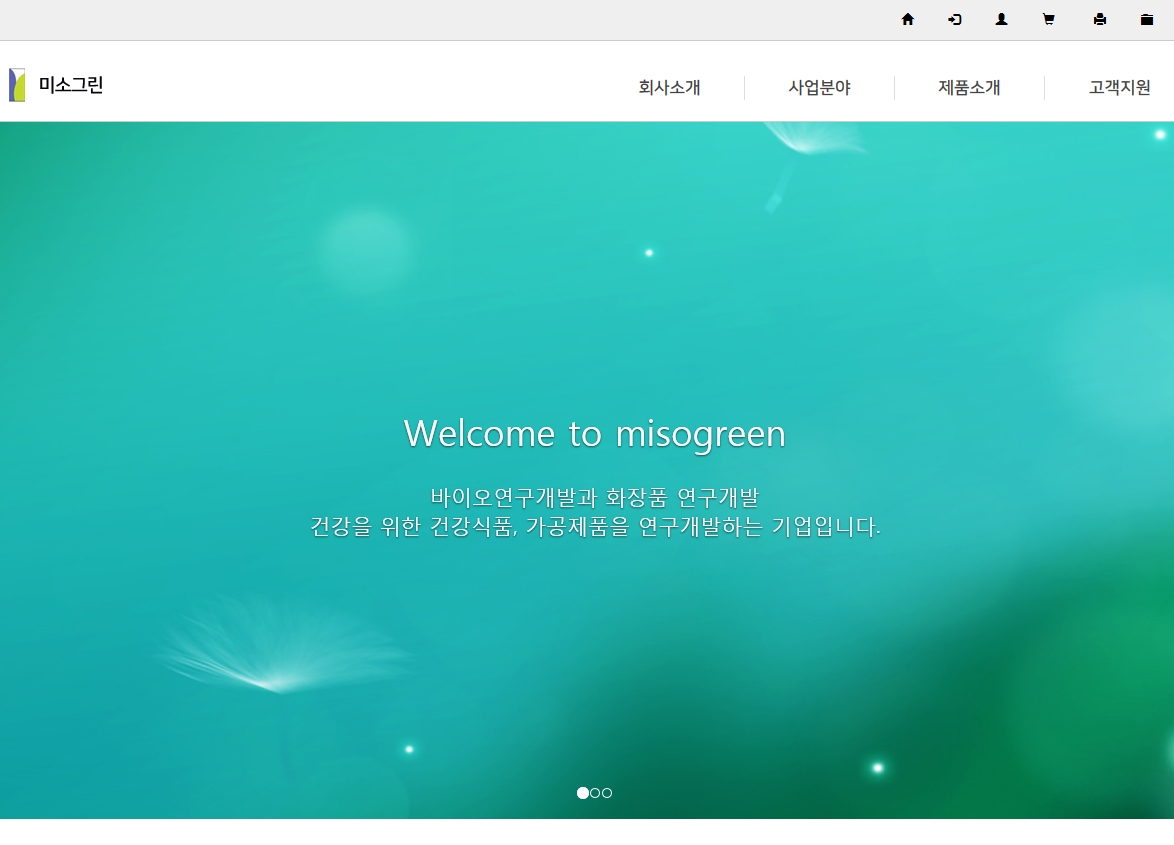
Task: Open the 회사소개 menu
Action: [669, 88]
